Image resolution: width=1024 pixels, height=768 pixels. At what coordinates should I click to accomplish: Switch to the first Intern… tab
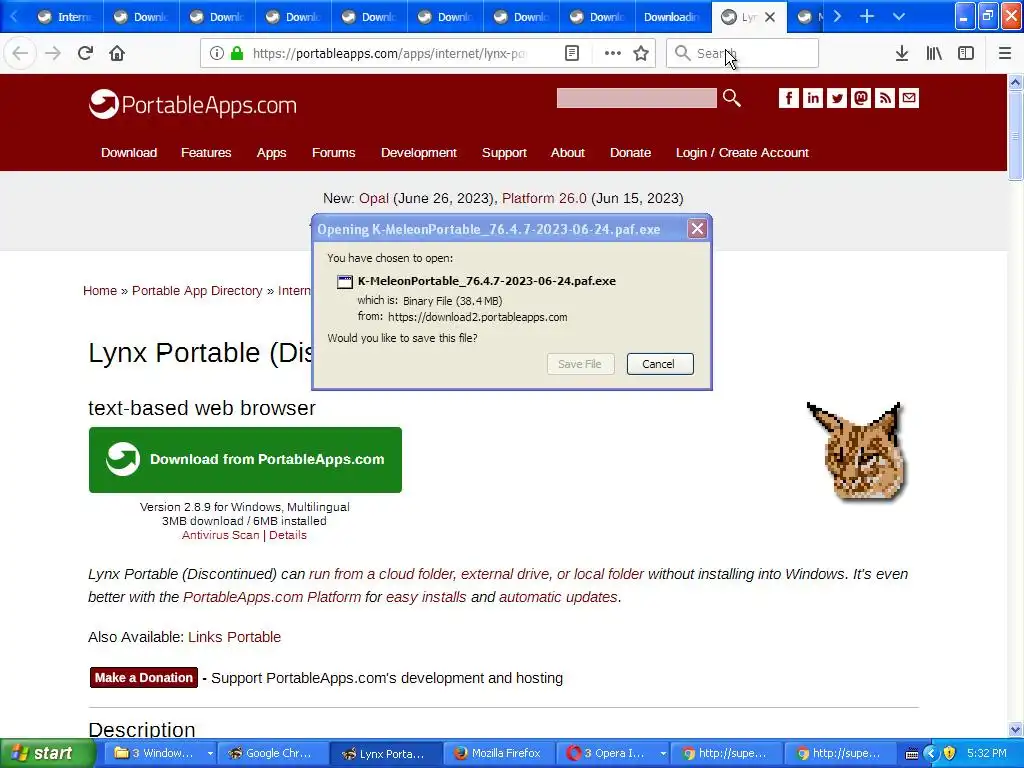(x=64, y=17)
